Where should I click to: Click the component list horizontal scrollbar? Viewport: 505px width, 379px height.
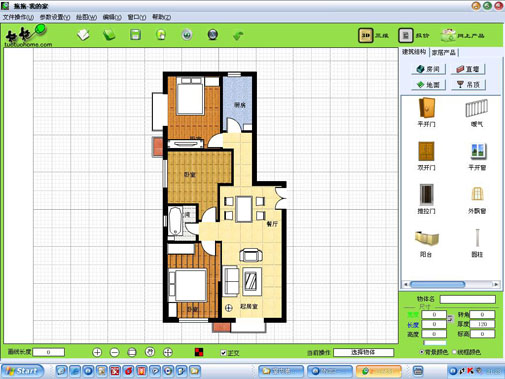(451, 284)
